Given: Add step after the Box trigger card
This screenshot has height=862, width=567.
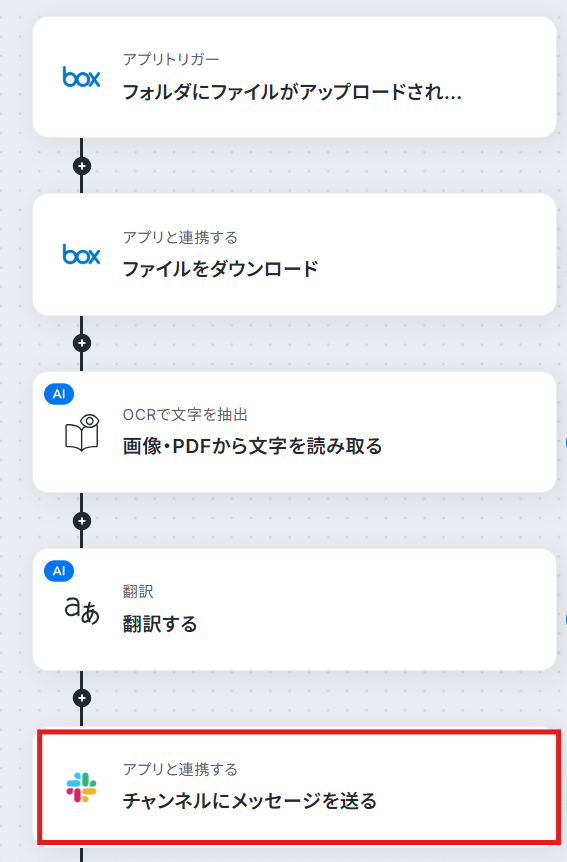Looking at the screenshot, I should (x=82, y=165).
